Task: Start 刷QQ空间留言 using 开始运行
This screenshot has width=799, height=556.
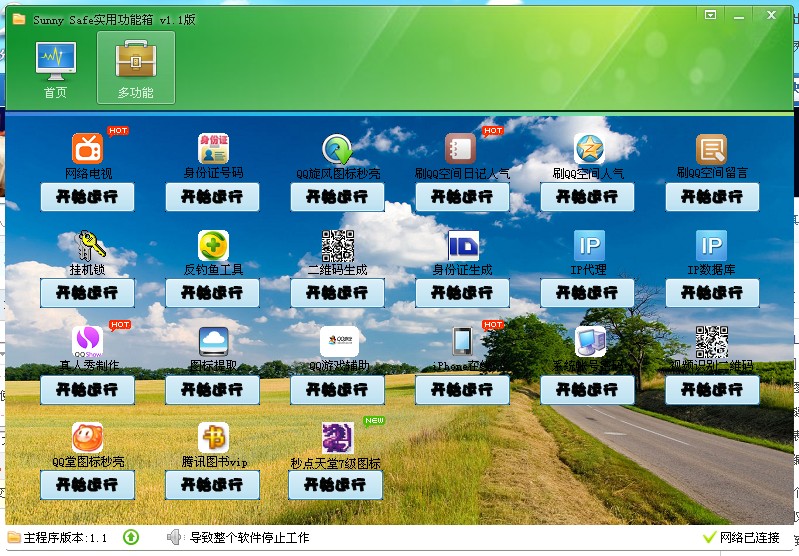Action: [x=712, y=197]
